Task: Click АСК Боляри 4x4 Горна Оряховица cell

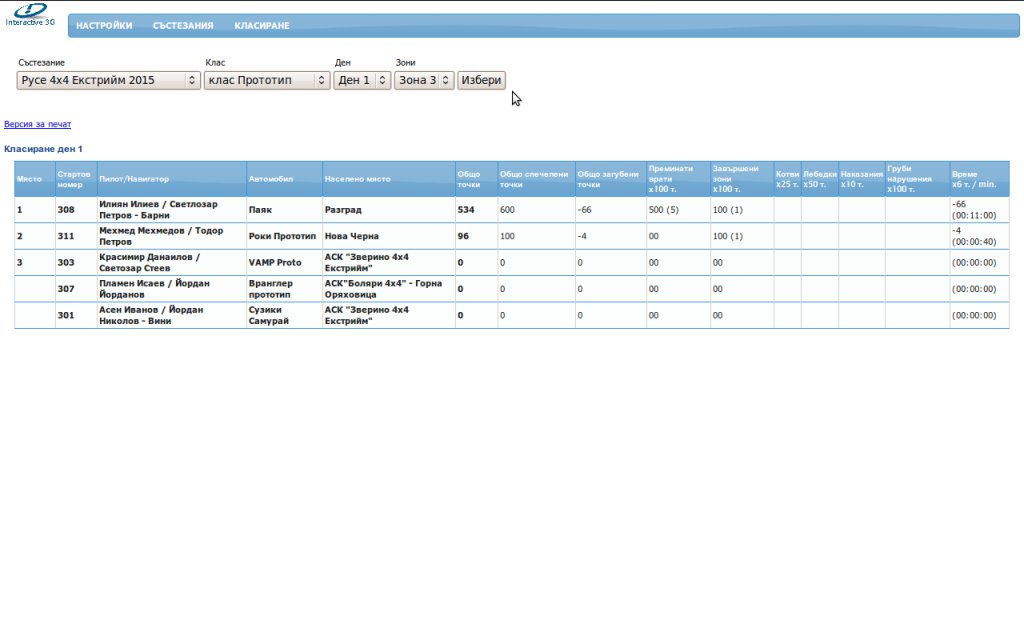Action: 389,289
